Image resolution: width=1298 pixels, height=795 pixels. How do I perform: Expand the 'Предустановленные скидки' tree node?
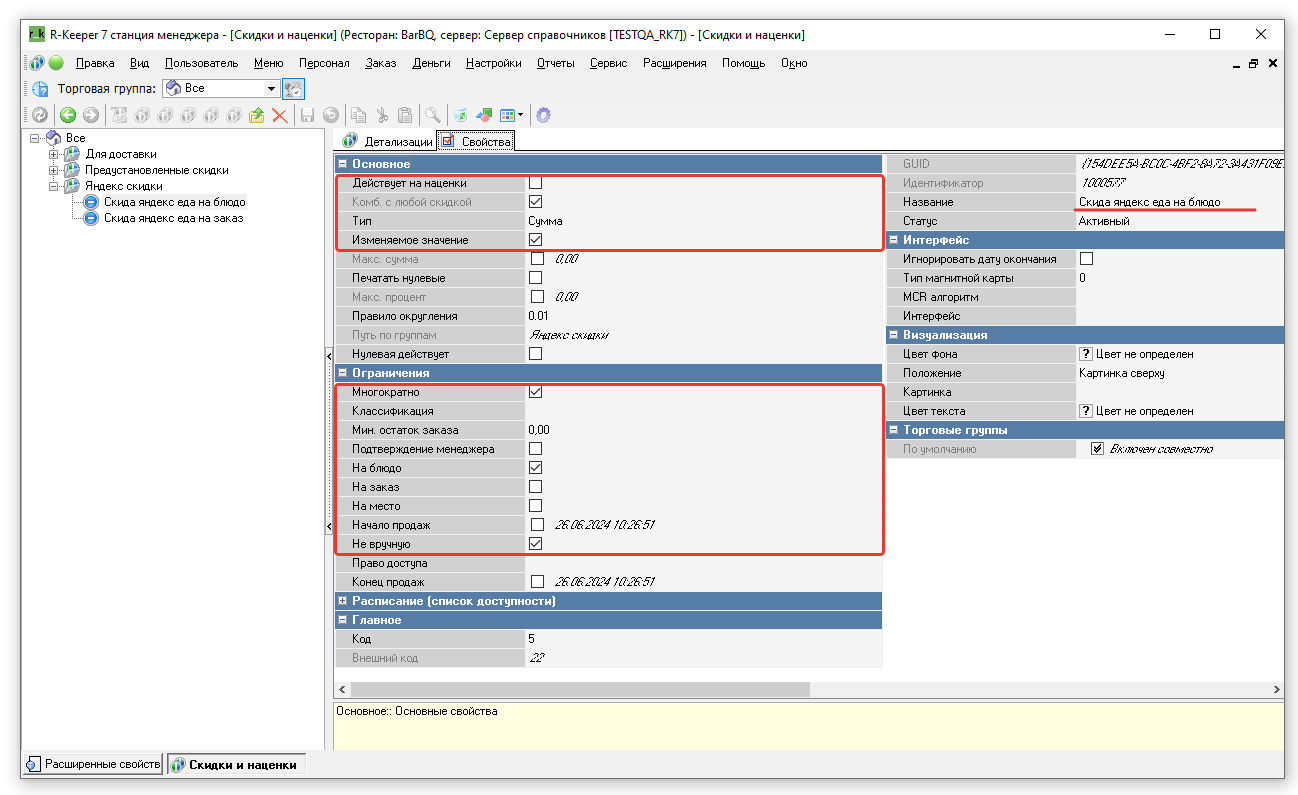tap(53, 170)
